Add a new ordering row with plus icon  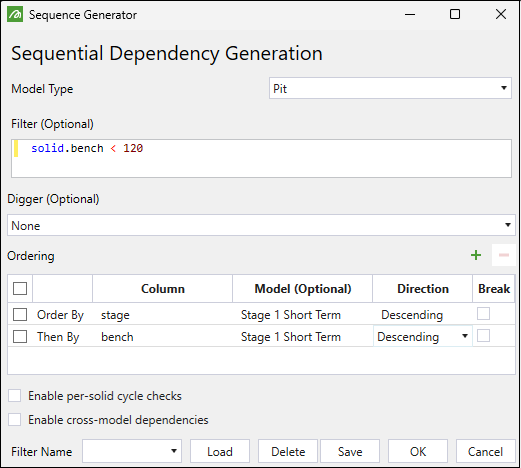click(x=476, y=255)
